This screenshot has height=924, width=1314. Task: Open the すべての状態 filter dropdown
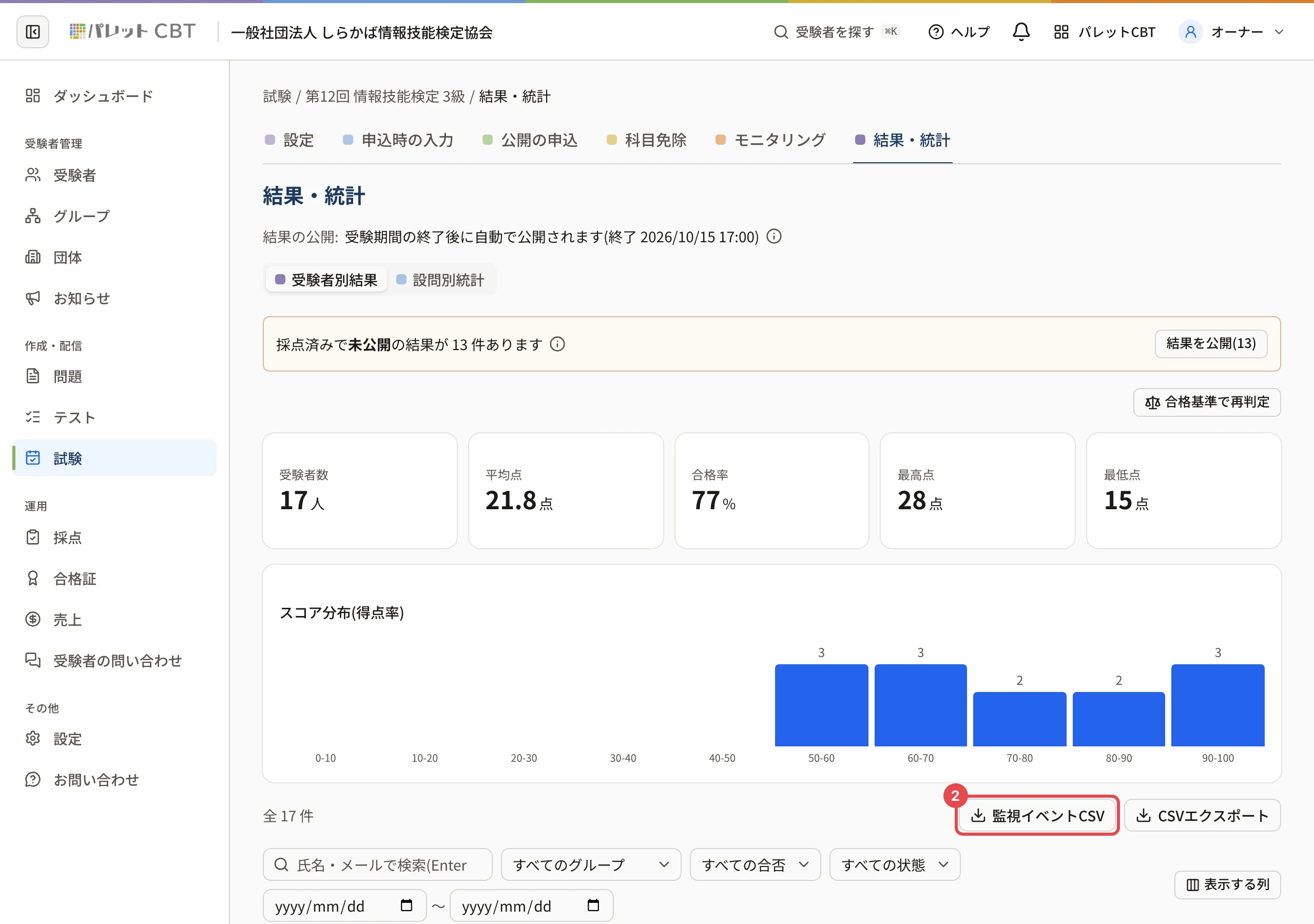tap(895, 864)
